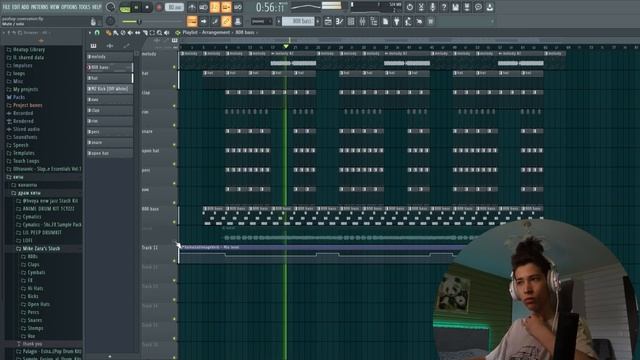Mute the clap track green dot

tap(175, 106)
